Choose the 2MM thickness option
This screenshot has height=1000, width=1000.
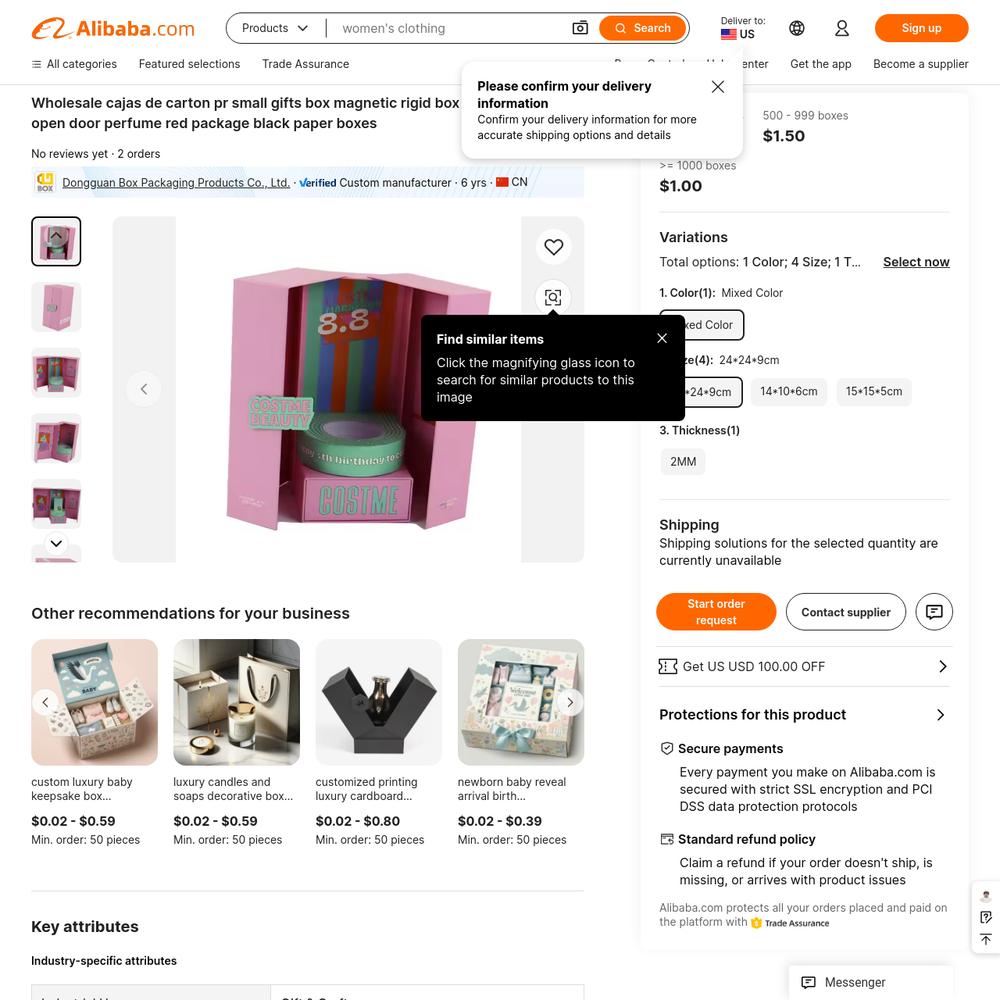683,462
